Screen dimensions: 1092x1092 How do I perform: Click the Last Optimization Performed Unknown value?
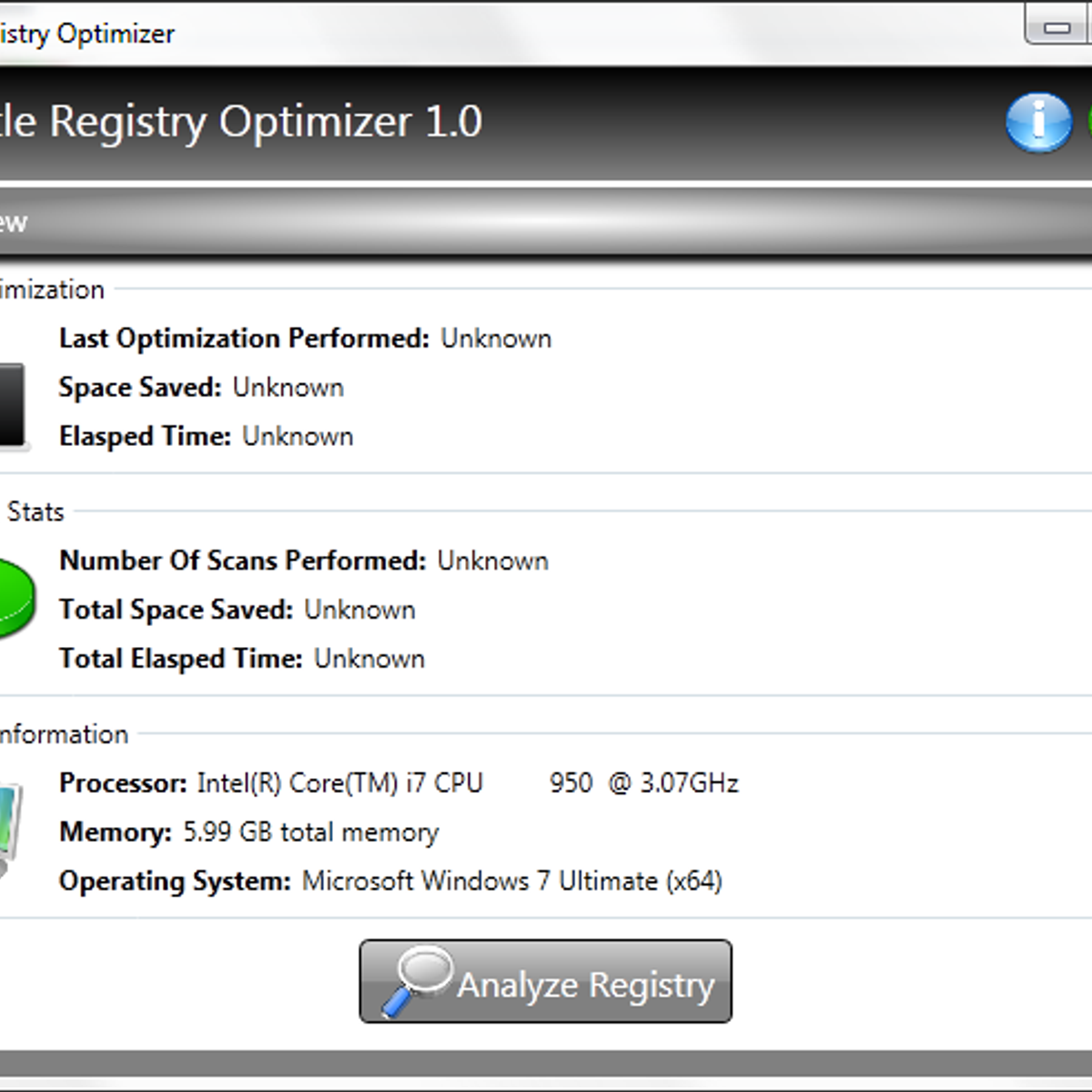tap(495, 338)
